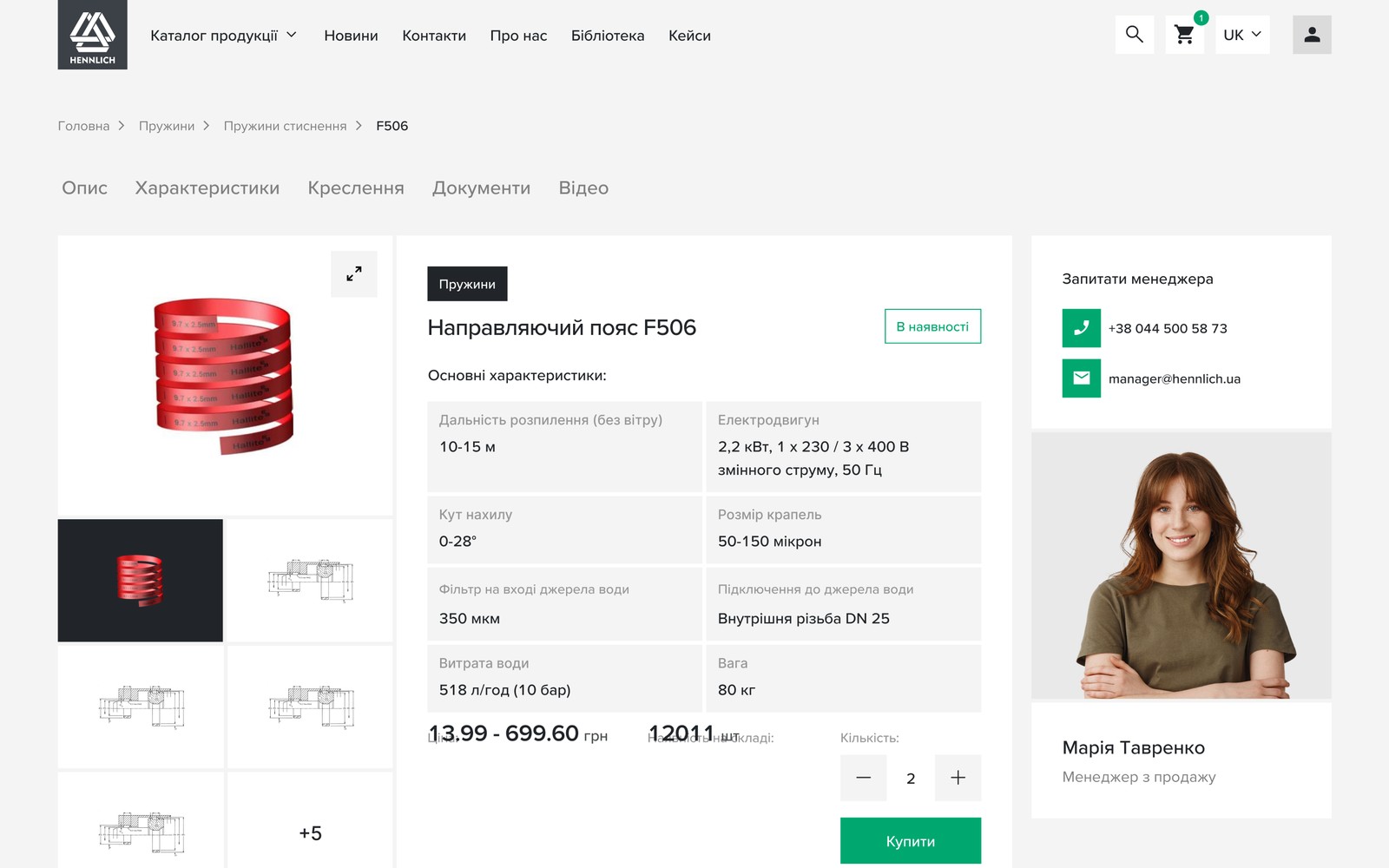
Task: Open Про нас menu item
Action: [518, 36]
